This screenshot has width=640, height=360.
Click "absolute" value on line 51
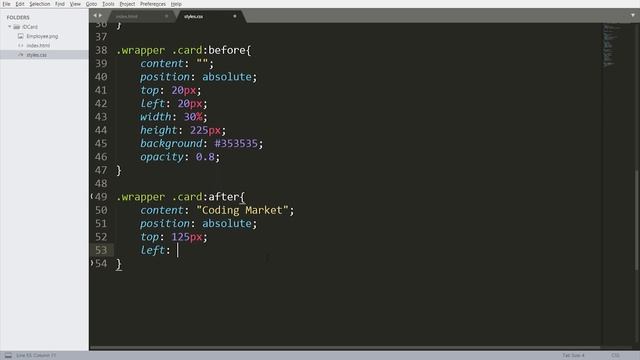pos(227,224)
